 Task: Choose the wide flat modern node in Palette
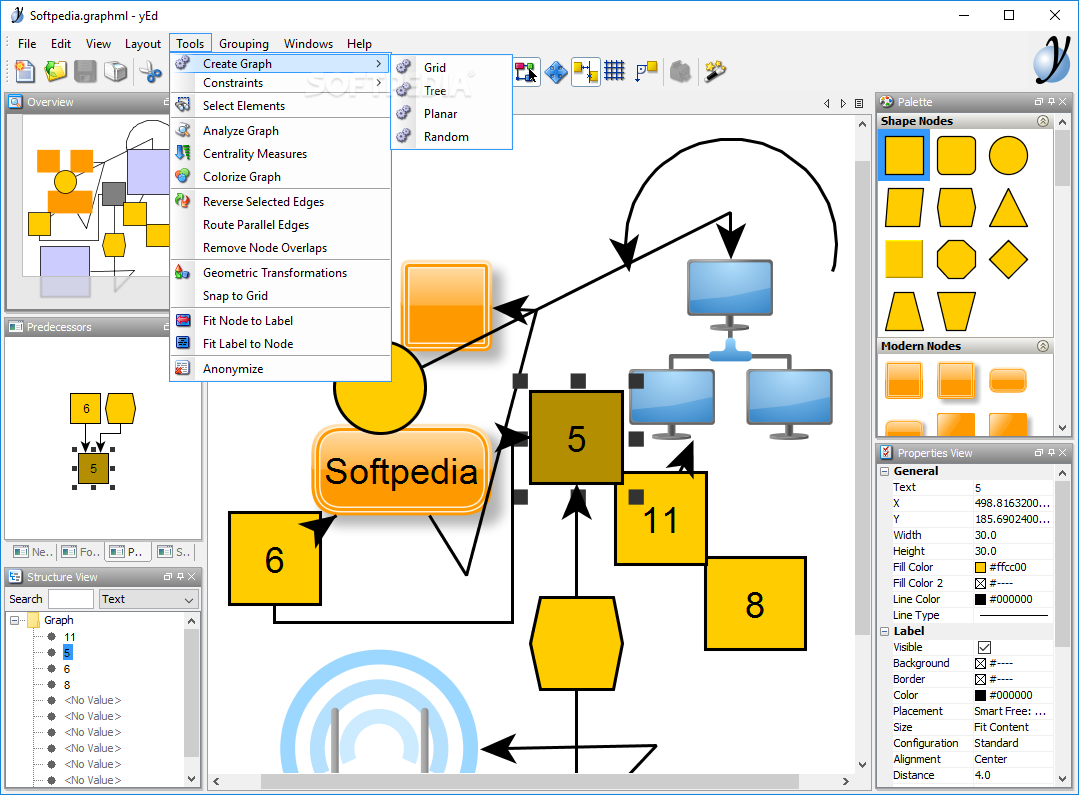(1008, 381)
